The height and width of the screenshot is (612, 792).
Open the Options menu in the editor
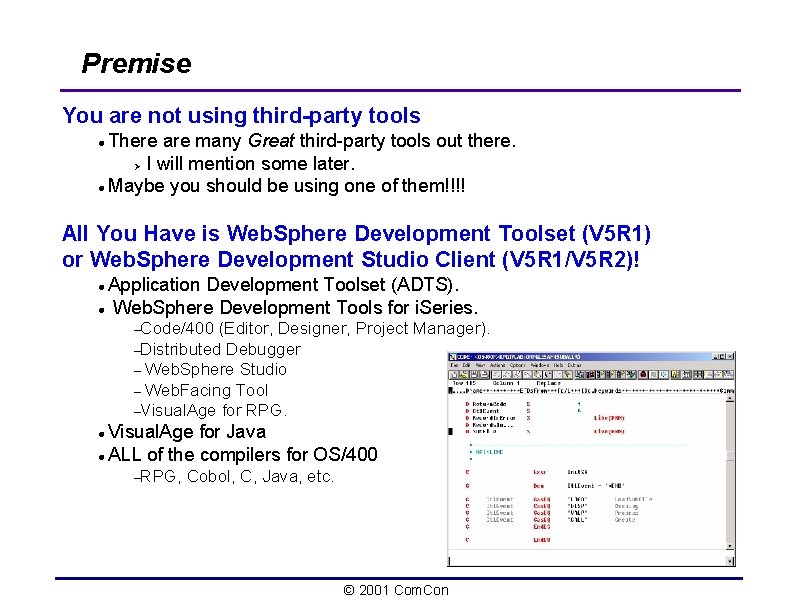517,365
